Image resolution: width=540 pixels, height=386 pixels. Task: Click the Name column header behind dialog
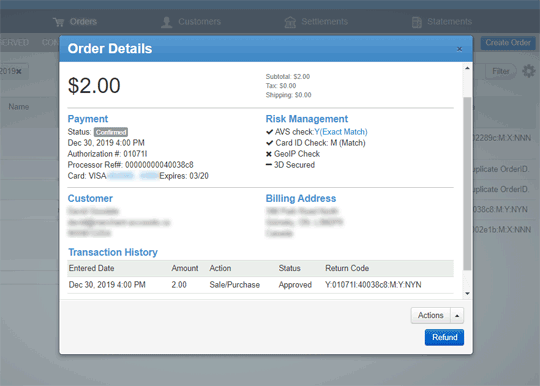coord(19,107)
